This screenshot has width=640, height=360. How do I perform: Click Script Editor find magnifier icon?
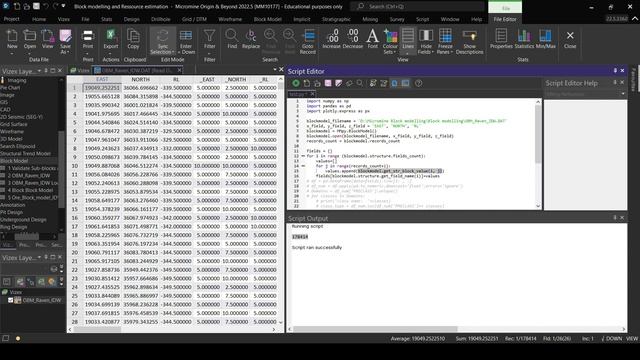[x=360, y=83]
